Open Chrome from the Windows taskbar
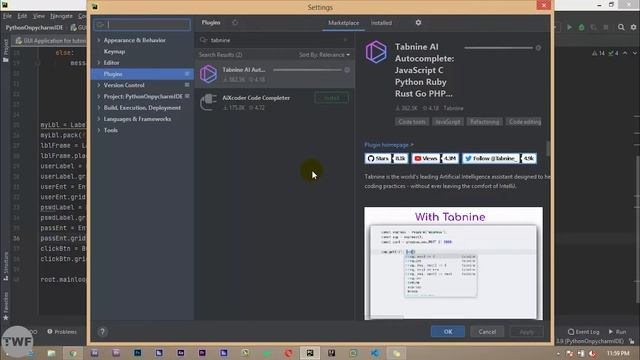 [73, 353]
